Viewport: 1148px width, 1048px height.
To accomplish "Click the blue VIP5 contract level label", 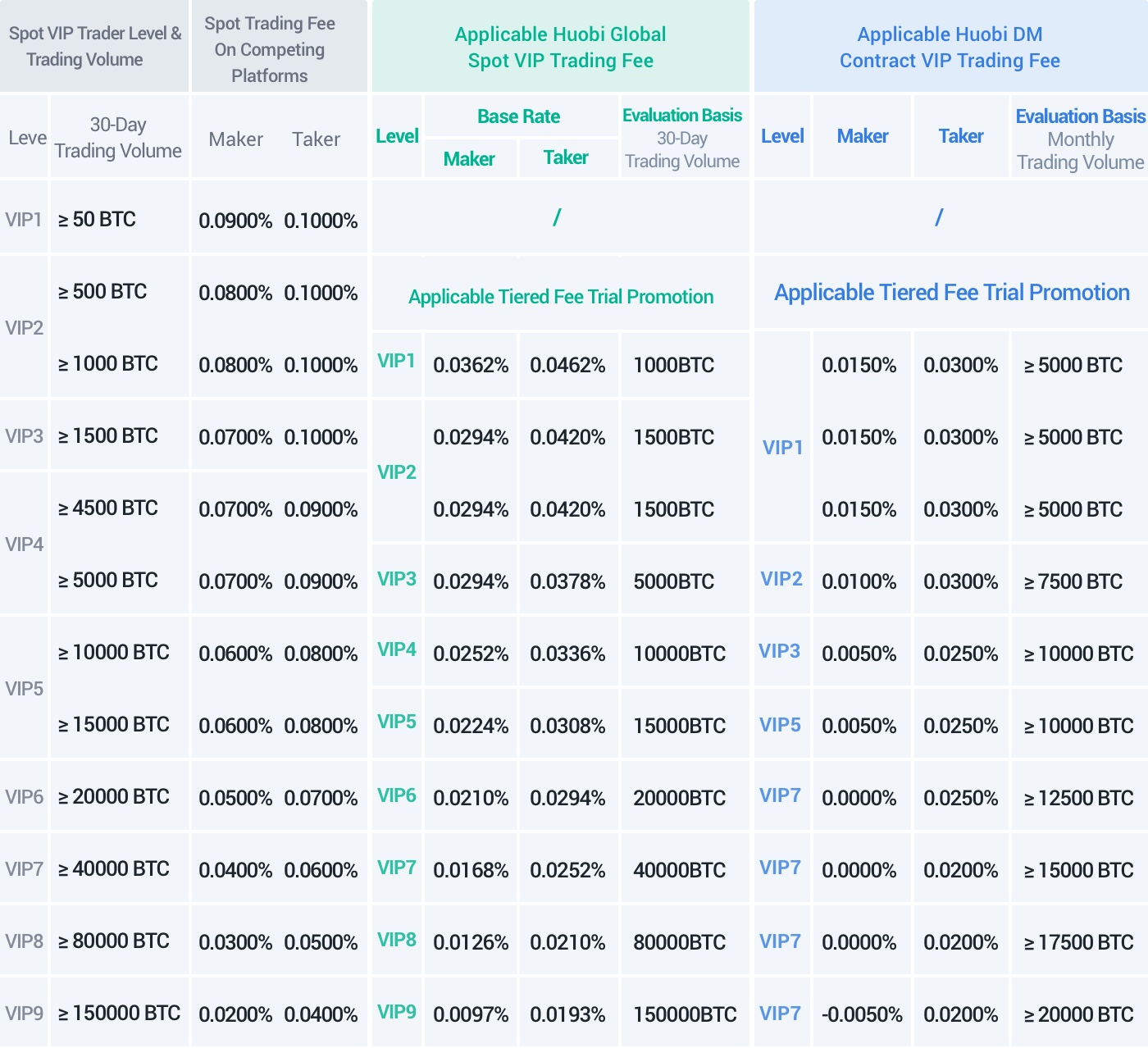I will click(780, 725).
